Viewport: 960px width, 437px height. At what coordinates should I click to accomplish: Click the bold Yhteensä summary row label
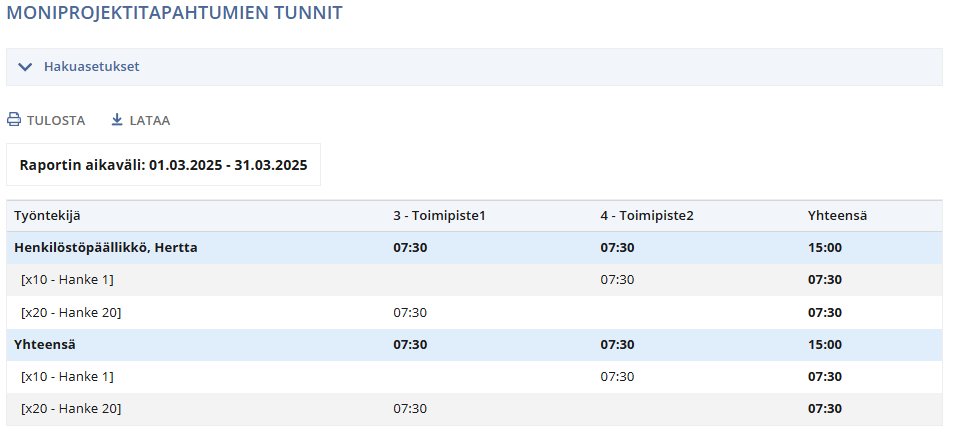(45, 345)
